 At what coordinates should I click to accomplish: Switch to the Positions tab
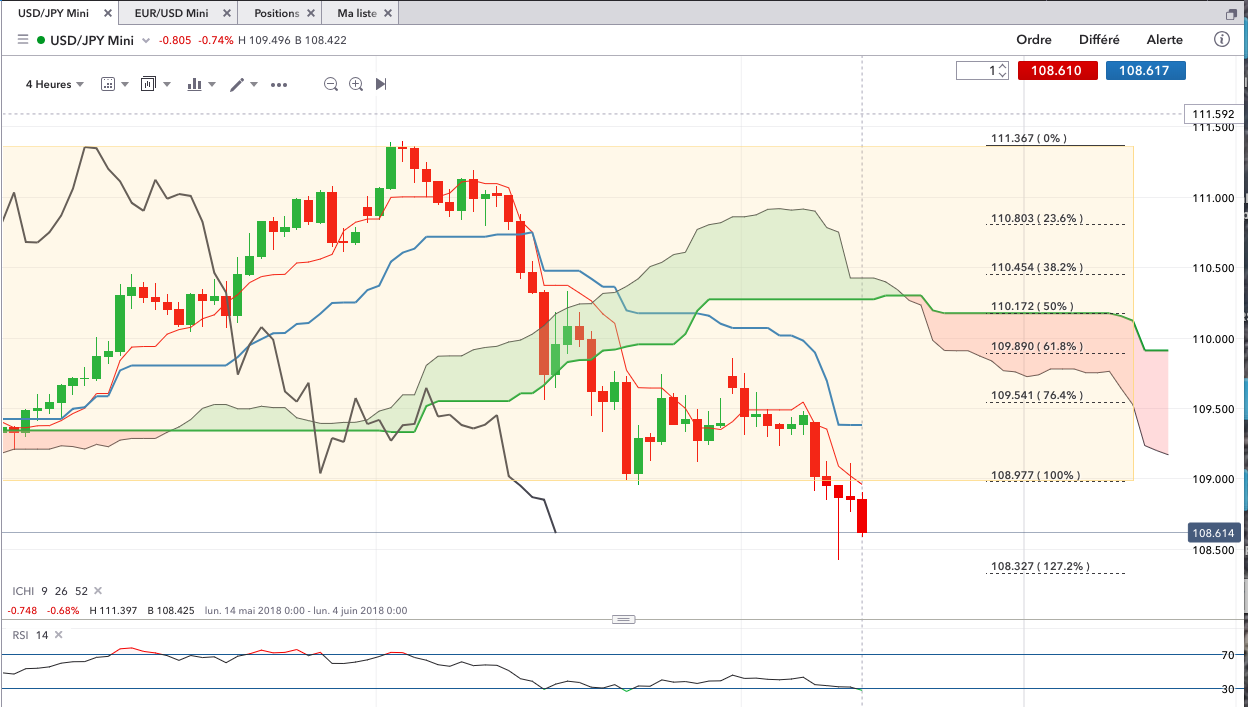[x=276, y=13]
